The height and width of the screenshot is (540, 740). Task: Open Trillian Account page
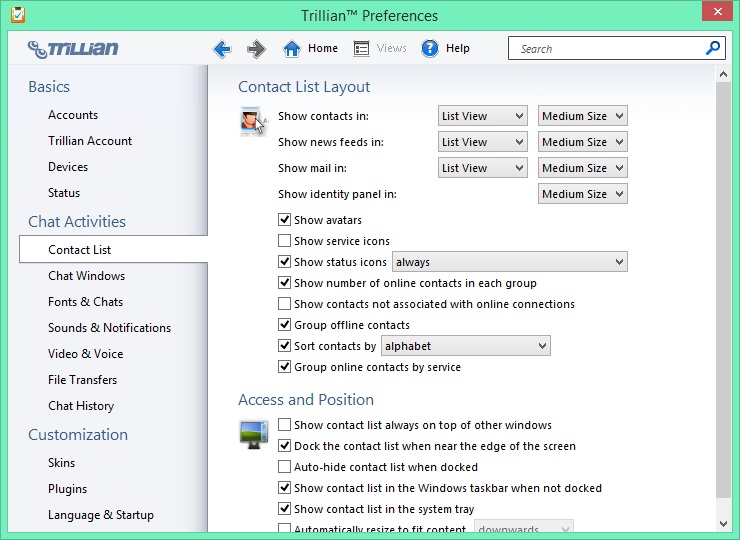(90, 141)
